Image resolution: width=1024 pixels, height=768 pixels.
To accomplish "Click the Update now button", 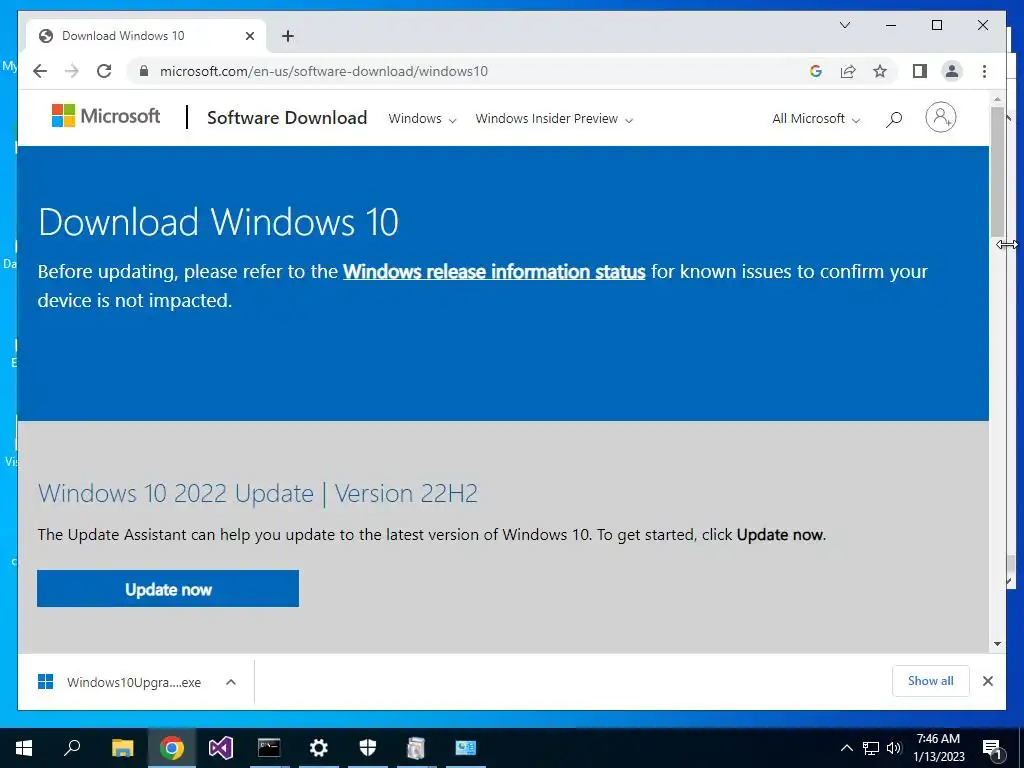I will 168,588.
